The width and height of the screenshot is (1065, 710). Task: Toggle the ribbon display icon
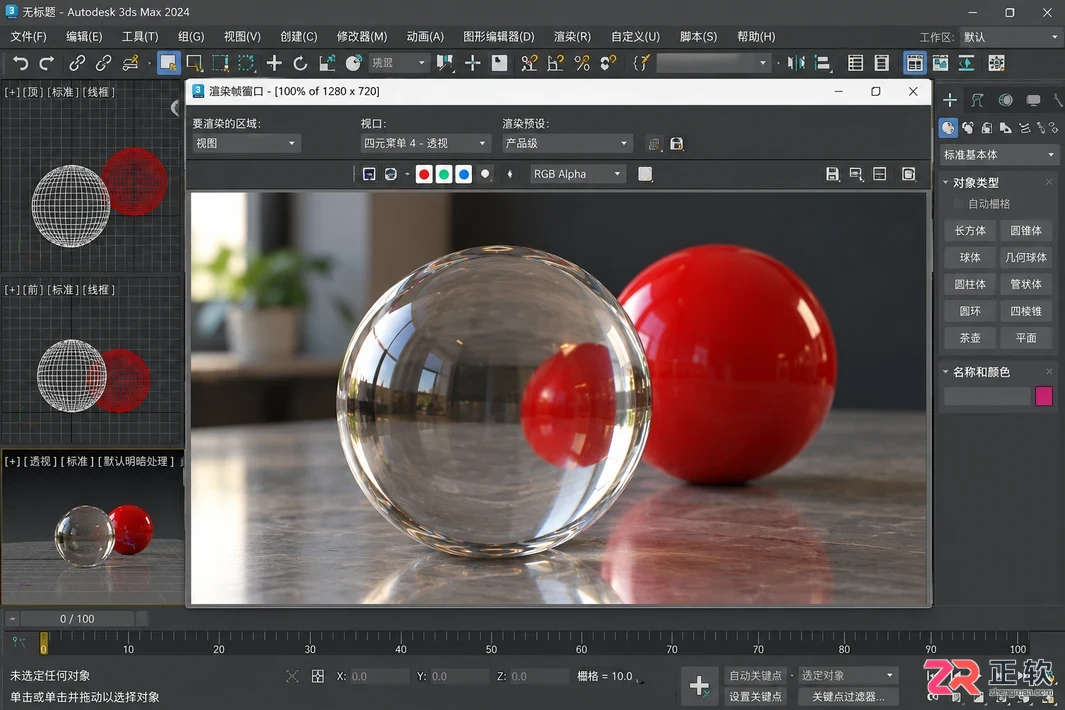tap(914, 63)
